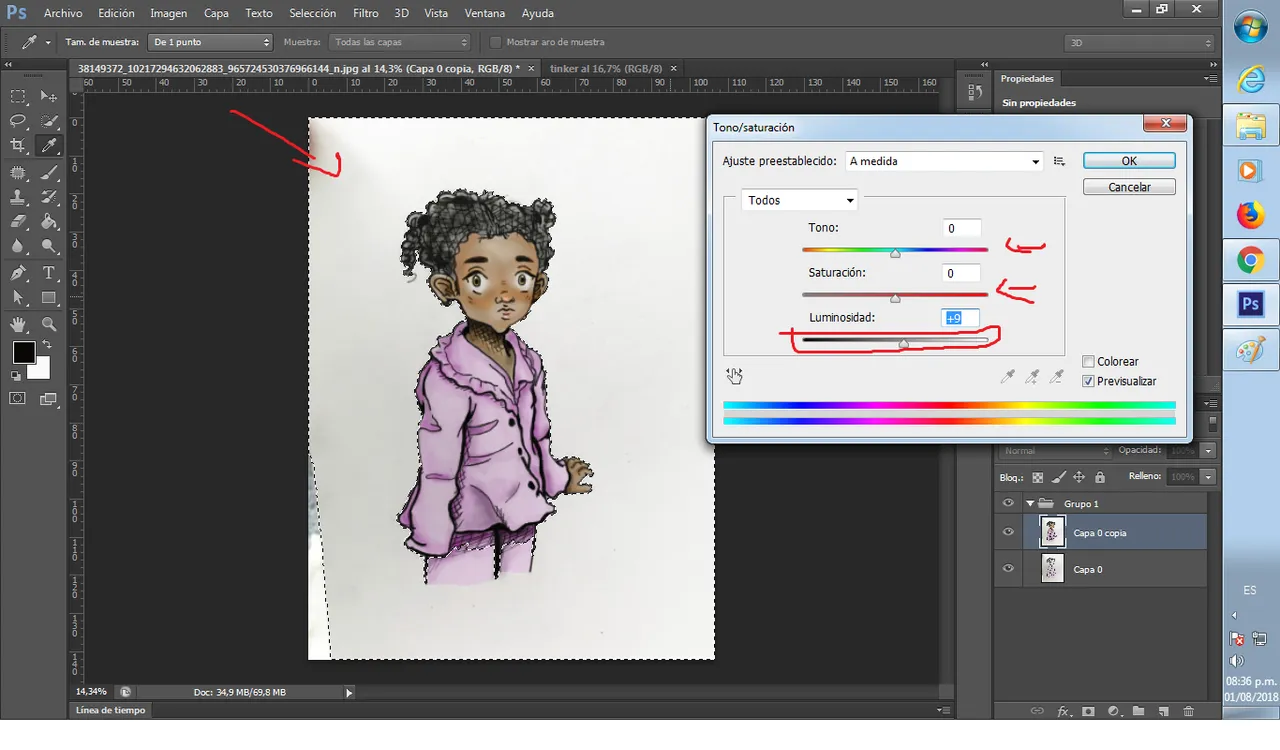Open the Opacidad dropdown arrow

(x=1208, y=451)
